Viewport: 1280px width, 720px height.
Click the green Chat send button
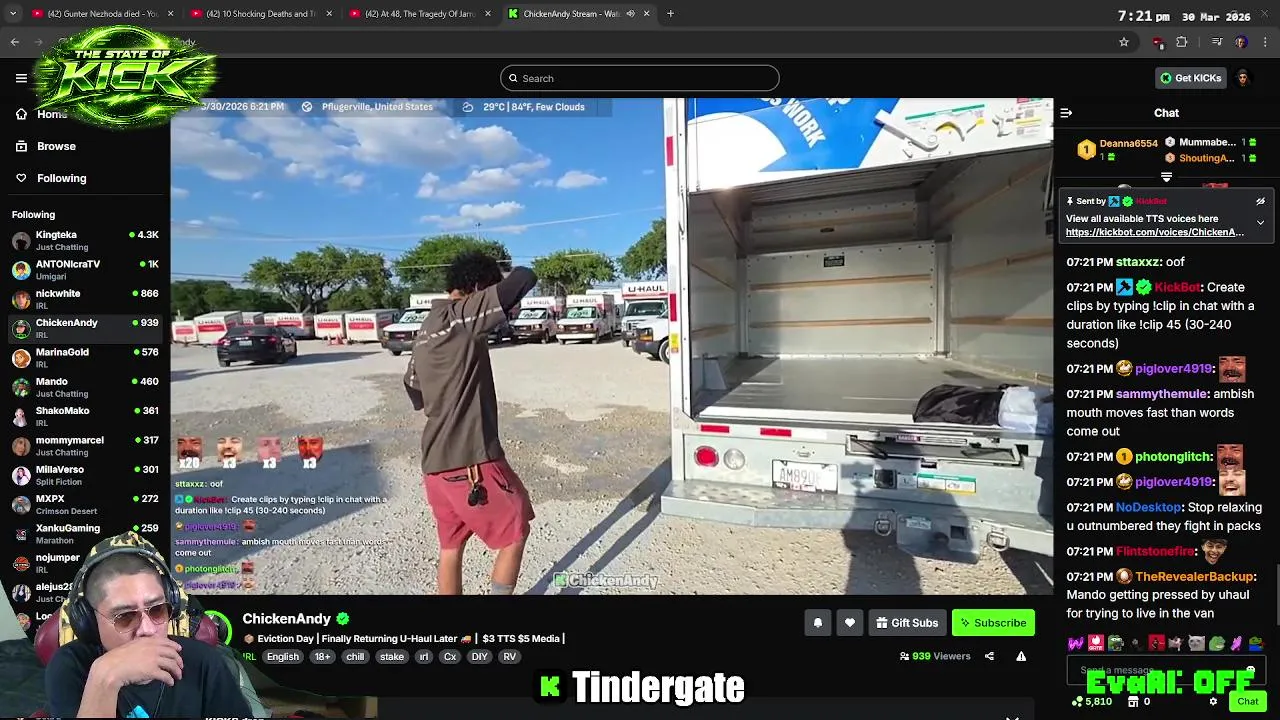1247,702
